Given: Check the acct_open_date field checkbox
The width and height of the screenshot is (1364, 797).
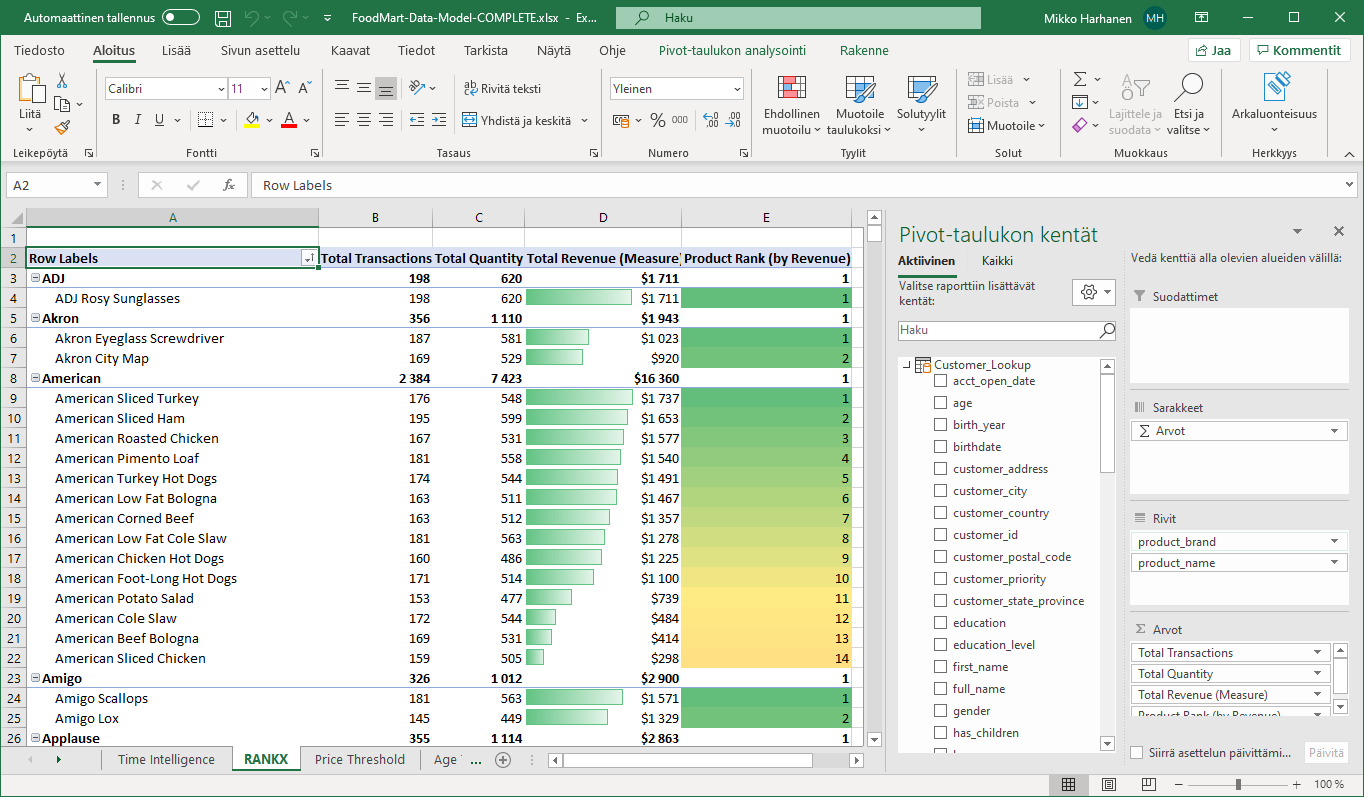Looking at the screenshot, I should (940, 381).
